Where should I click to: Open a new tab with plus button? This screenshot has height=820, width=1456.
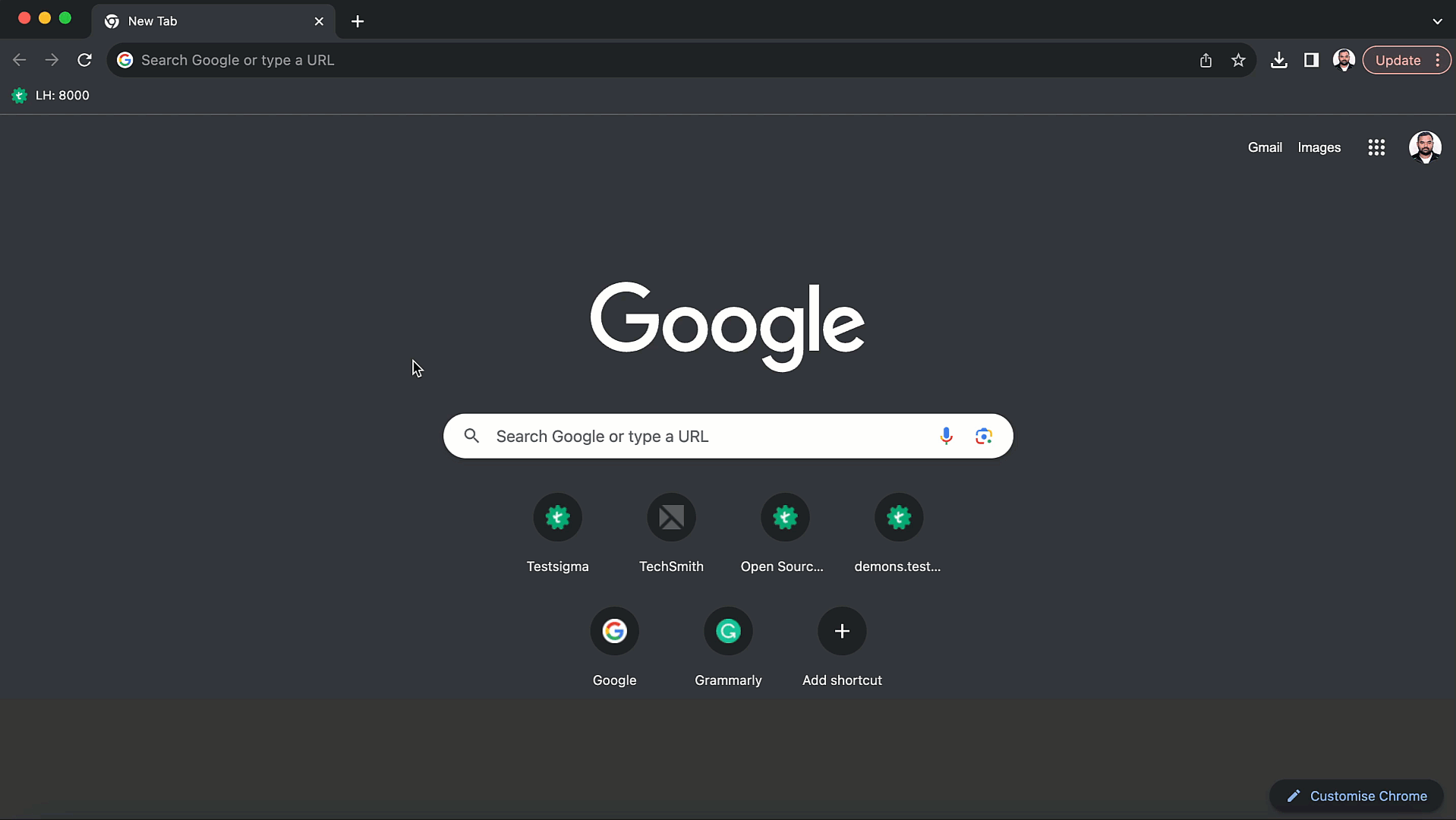(358, 21)
